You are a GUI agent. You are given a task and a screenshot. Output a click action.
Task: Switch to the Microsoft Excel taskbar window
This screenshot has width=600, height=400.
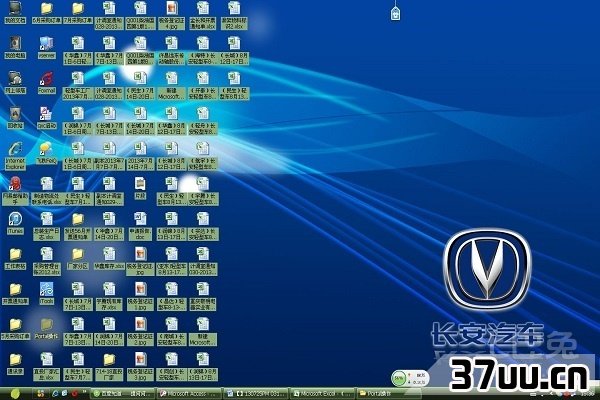point(323,393)
